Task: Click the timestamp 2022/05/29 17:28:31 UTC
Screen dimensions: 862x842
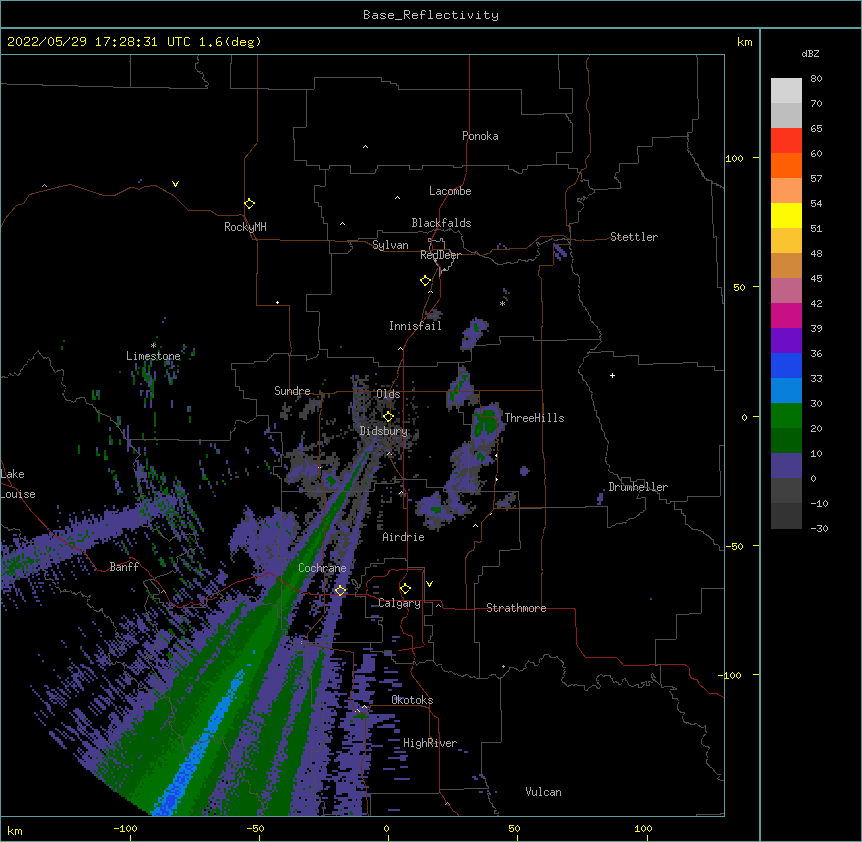Action: point(98,42)
